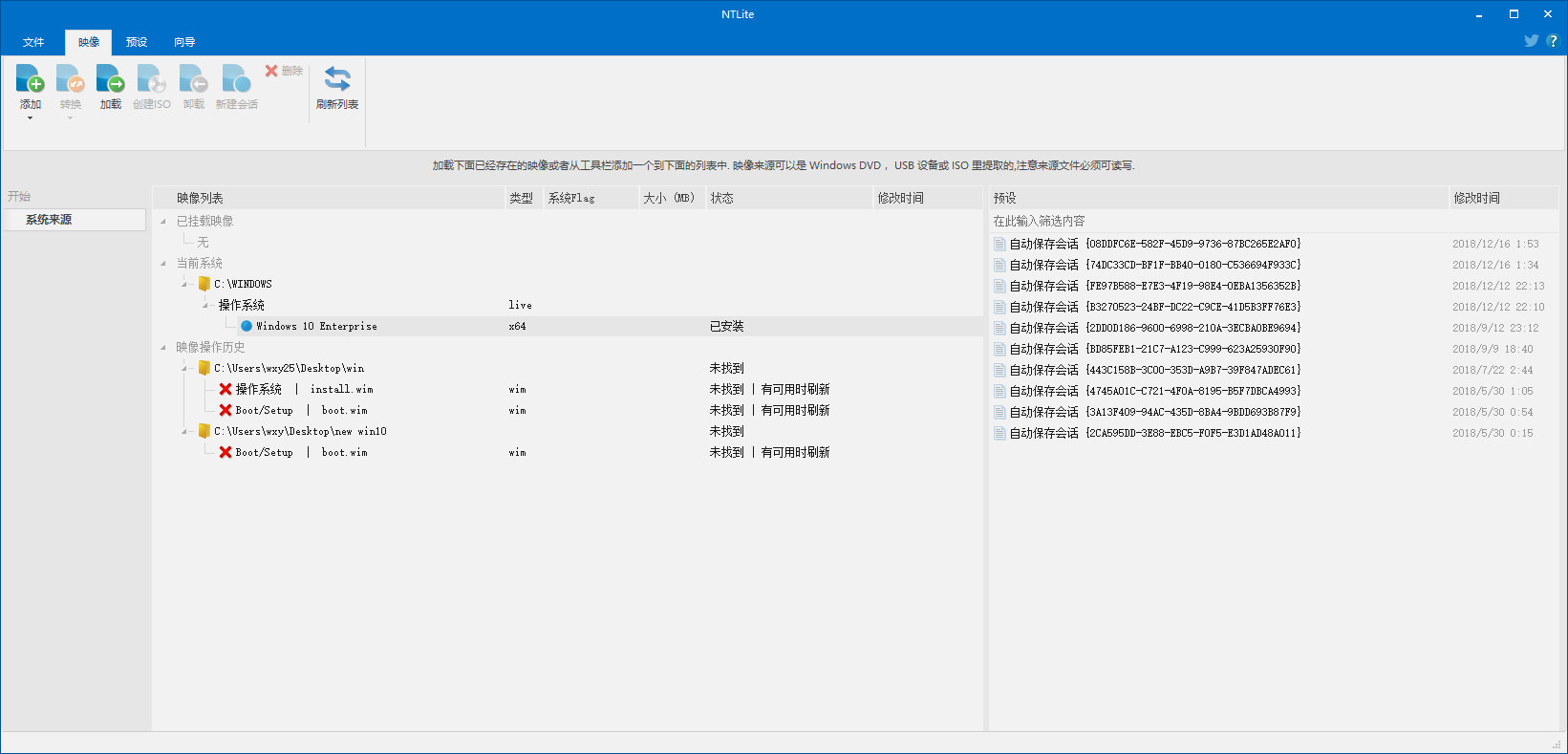The image size is (1568, 754).
Task: Select preset session {FE97B588-E7E3...}
Action: (x=1274, y=286)
